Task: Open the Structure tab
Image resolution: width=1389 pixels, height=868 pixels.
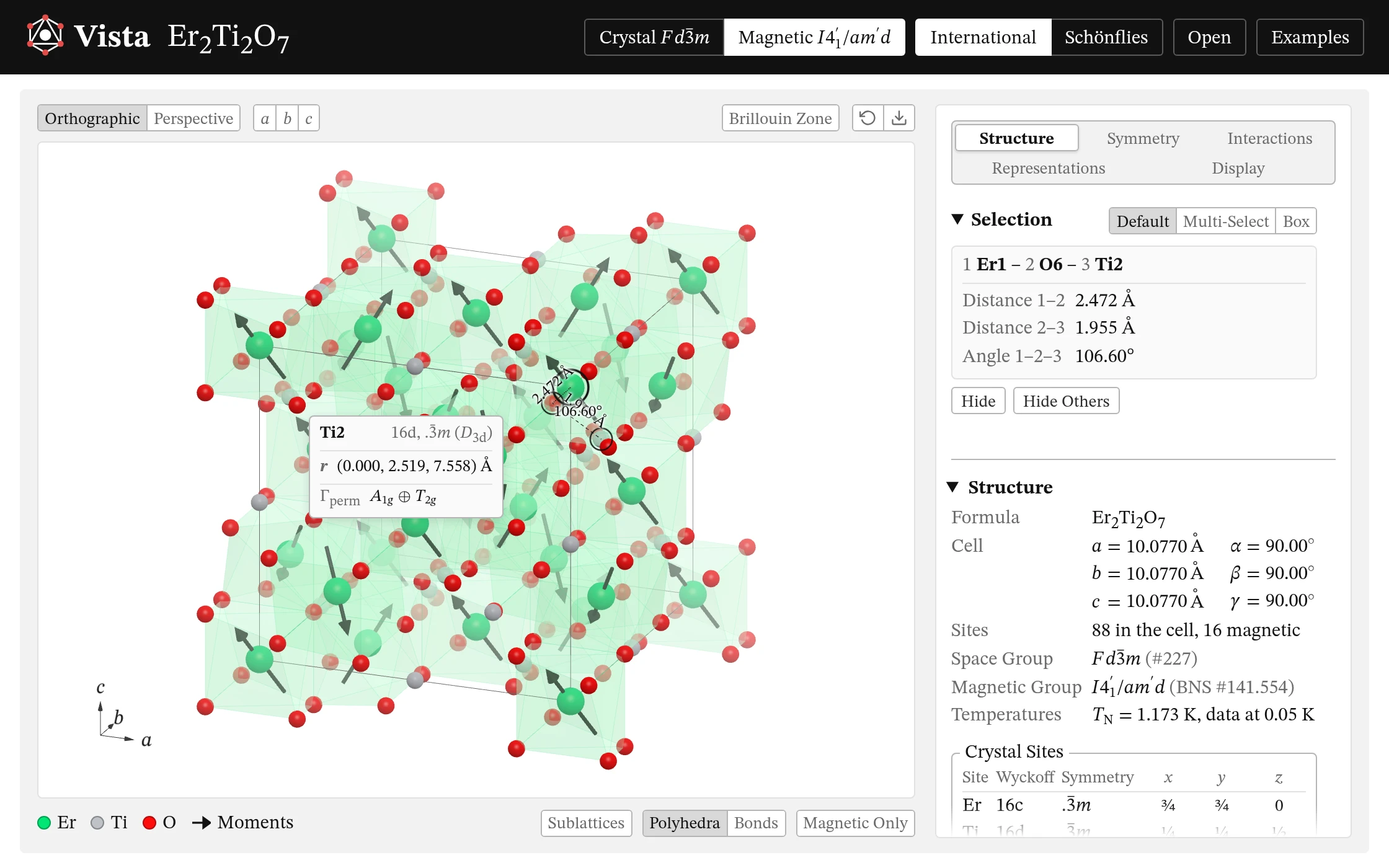Action: [x=1016, y=138]
